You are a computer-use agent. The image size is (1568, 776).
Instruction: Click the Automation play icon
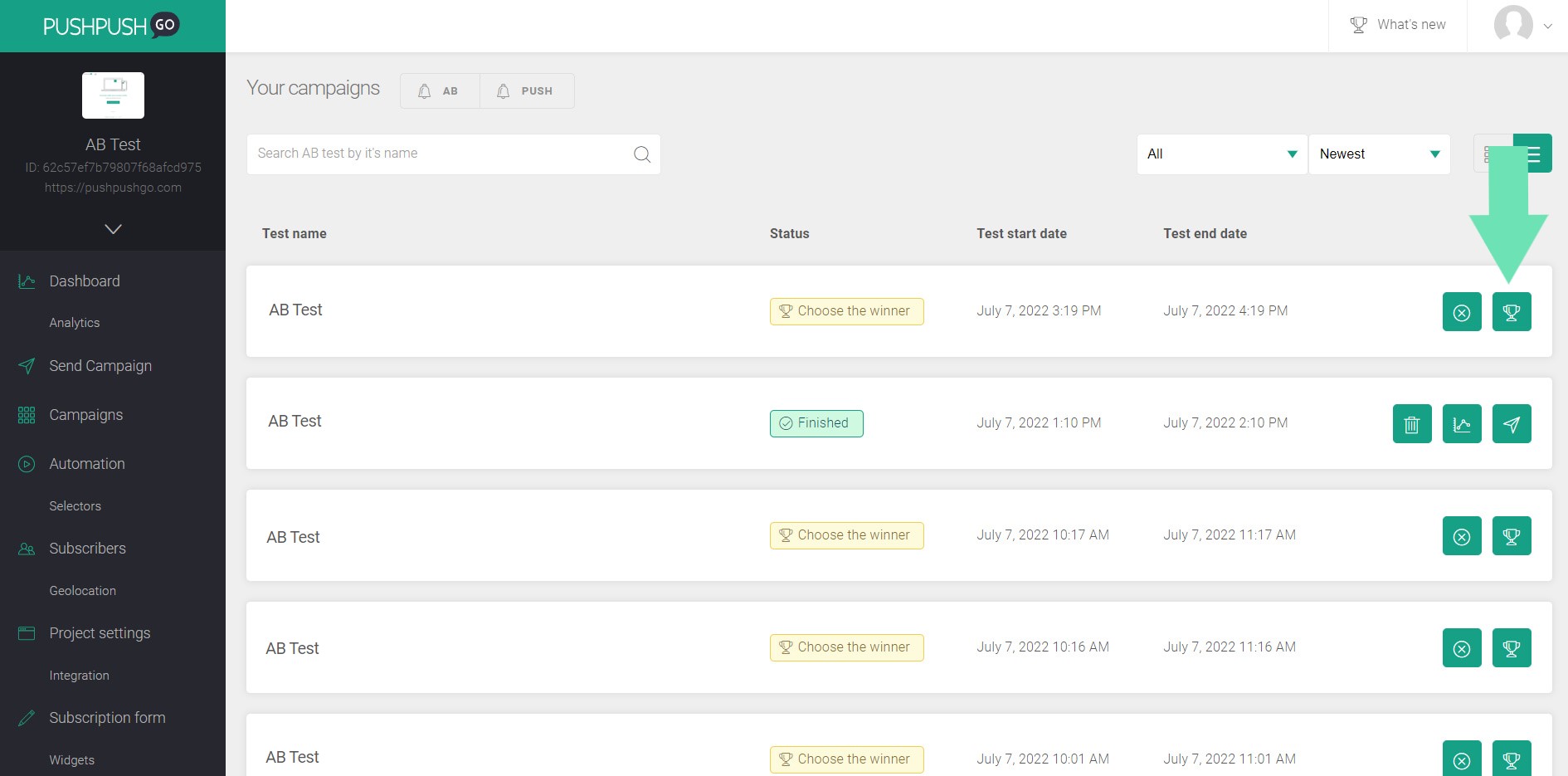tap(27, 464)
